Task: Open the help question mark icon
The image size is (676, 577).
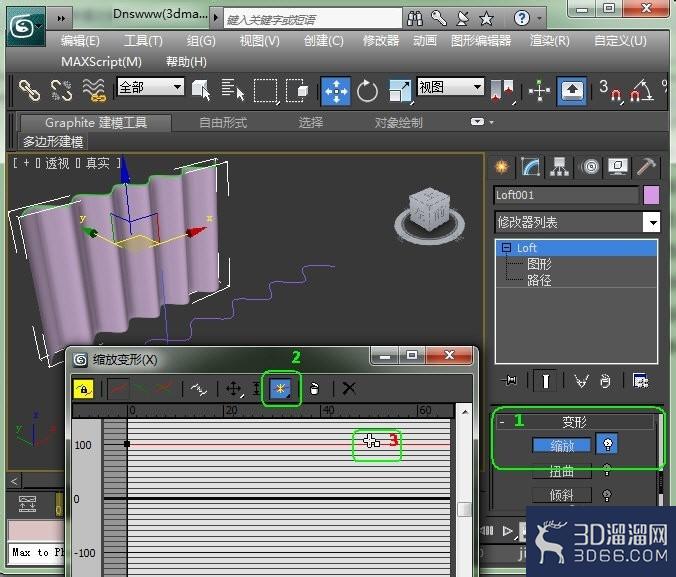Action: pyautogui.click(x=522, y=19)
